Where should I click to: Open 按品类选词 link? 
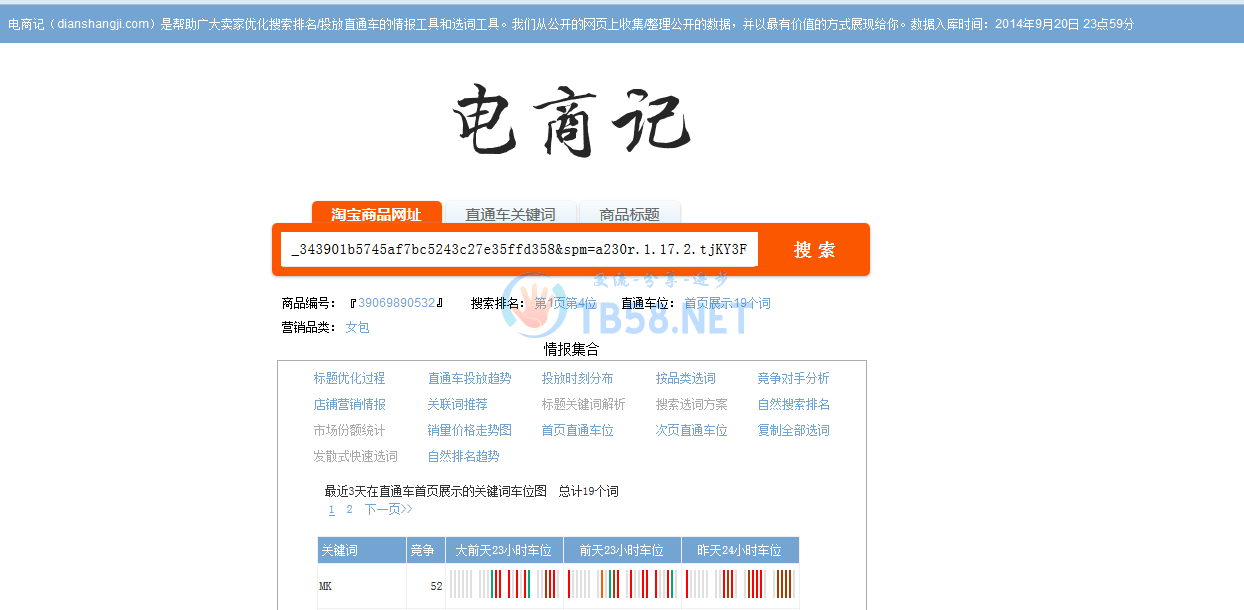[x=685, y=378]
